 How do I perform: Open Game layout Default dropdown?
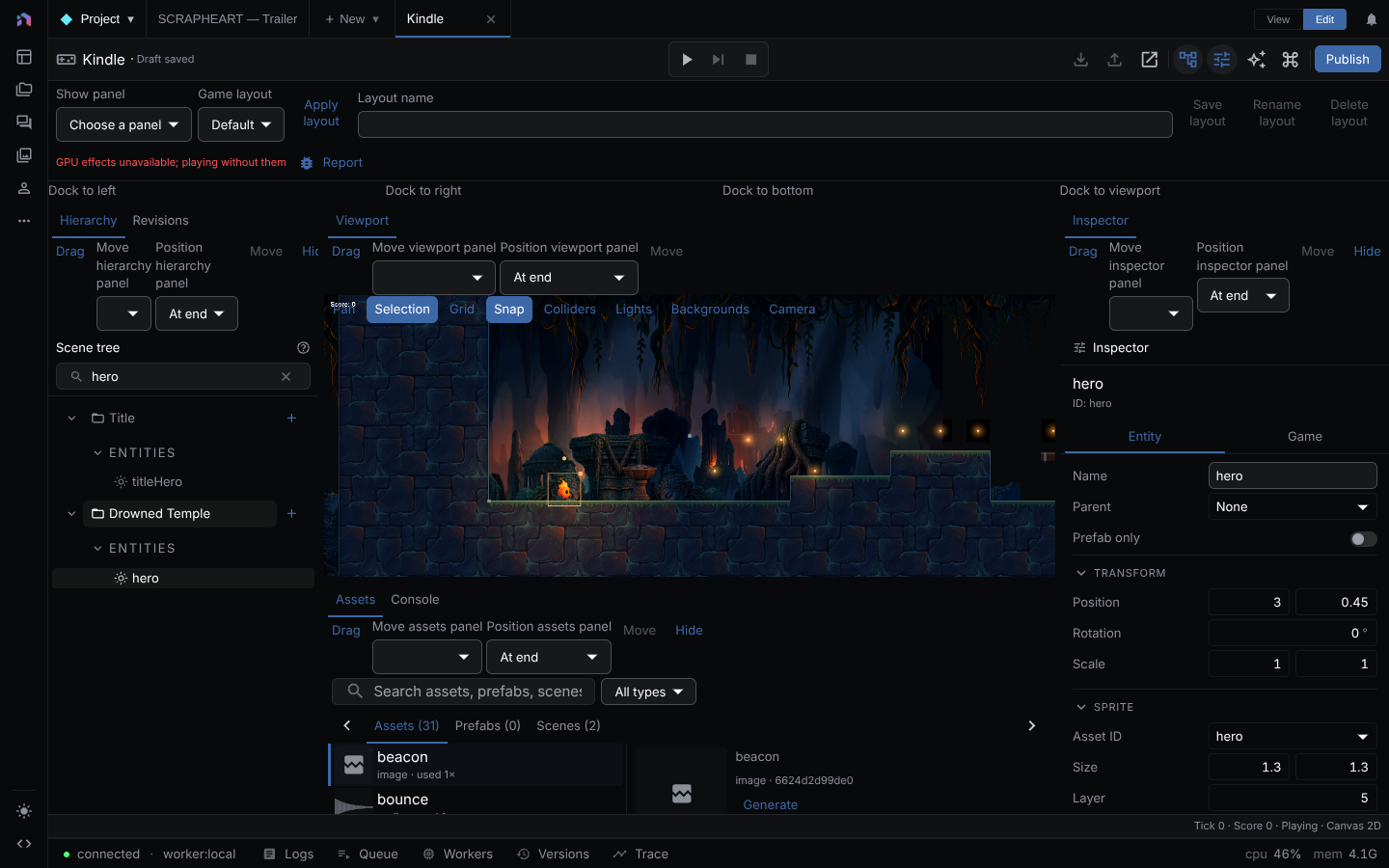[x=241, y=124]
